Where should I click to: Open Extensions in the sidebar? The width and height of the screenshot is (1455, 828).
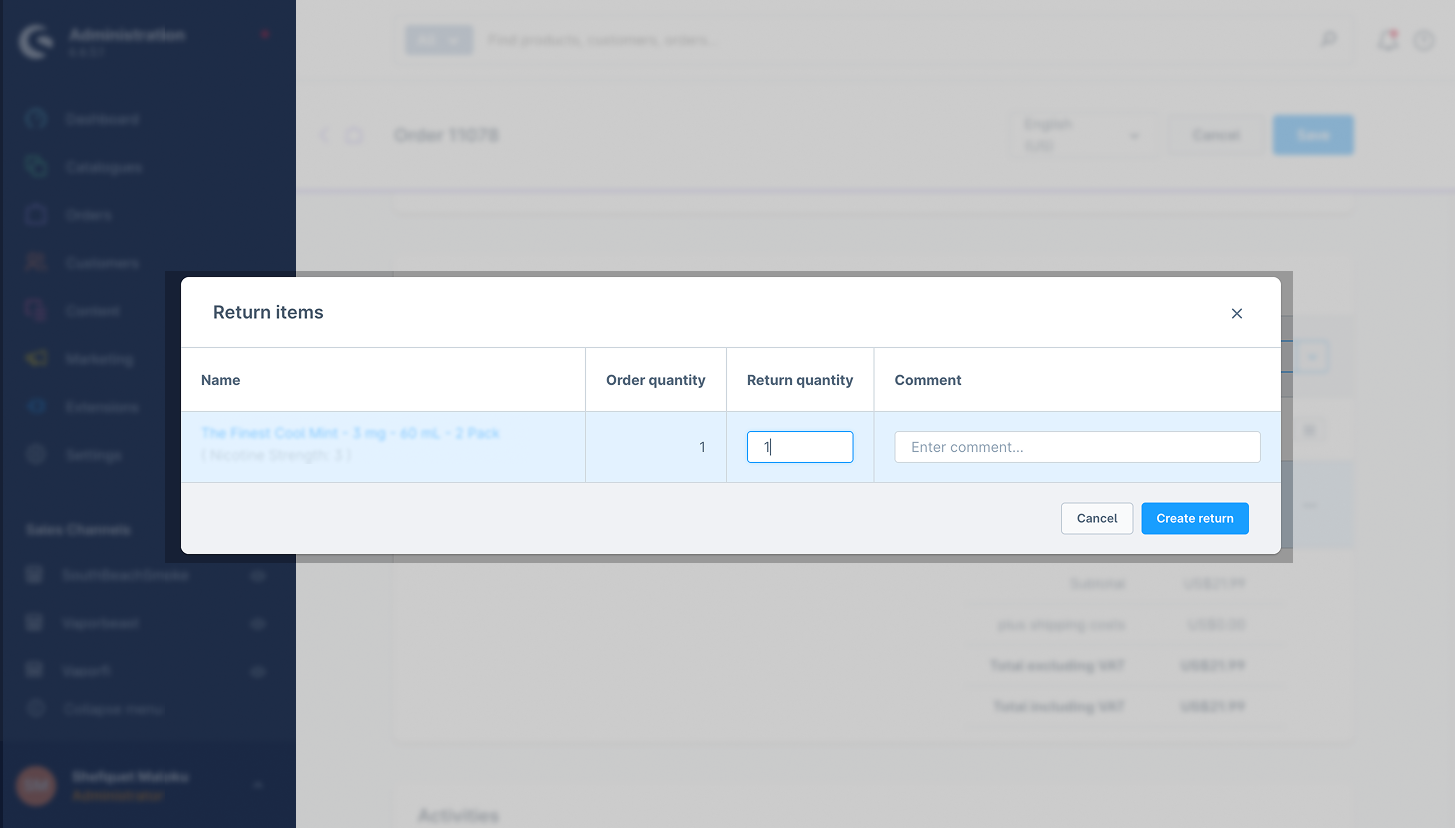click(102, 407)
